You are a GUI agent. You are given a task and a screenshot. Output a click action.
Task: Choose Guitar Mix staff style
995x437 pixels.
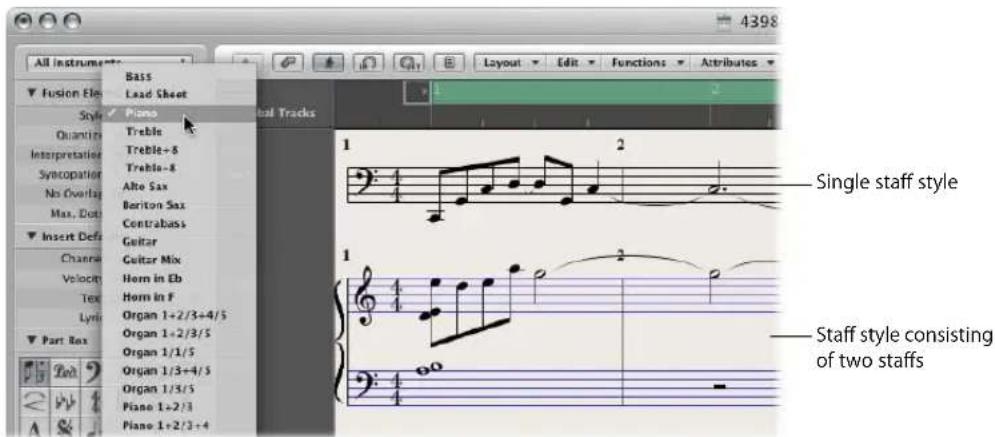coord(178,260)
